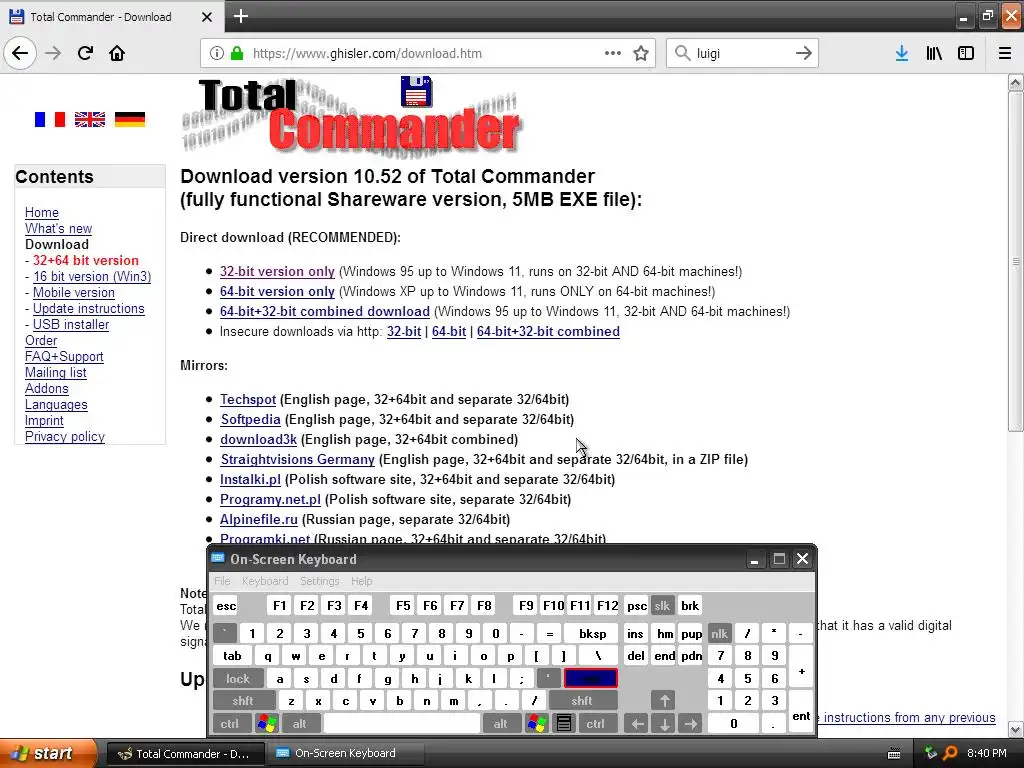Open What's new in Contents sidebar
Image resolution: width=1024 pixels, height=768 pixels.
pos(58,229)
